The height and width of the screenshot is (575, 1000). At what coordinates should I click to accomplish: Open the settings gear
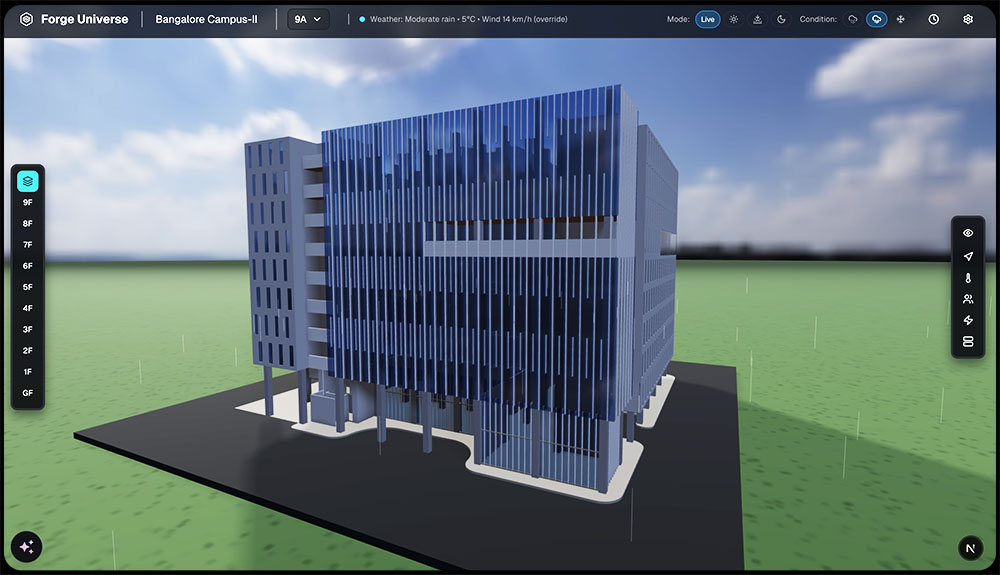point(968,19)
